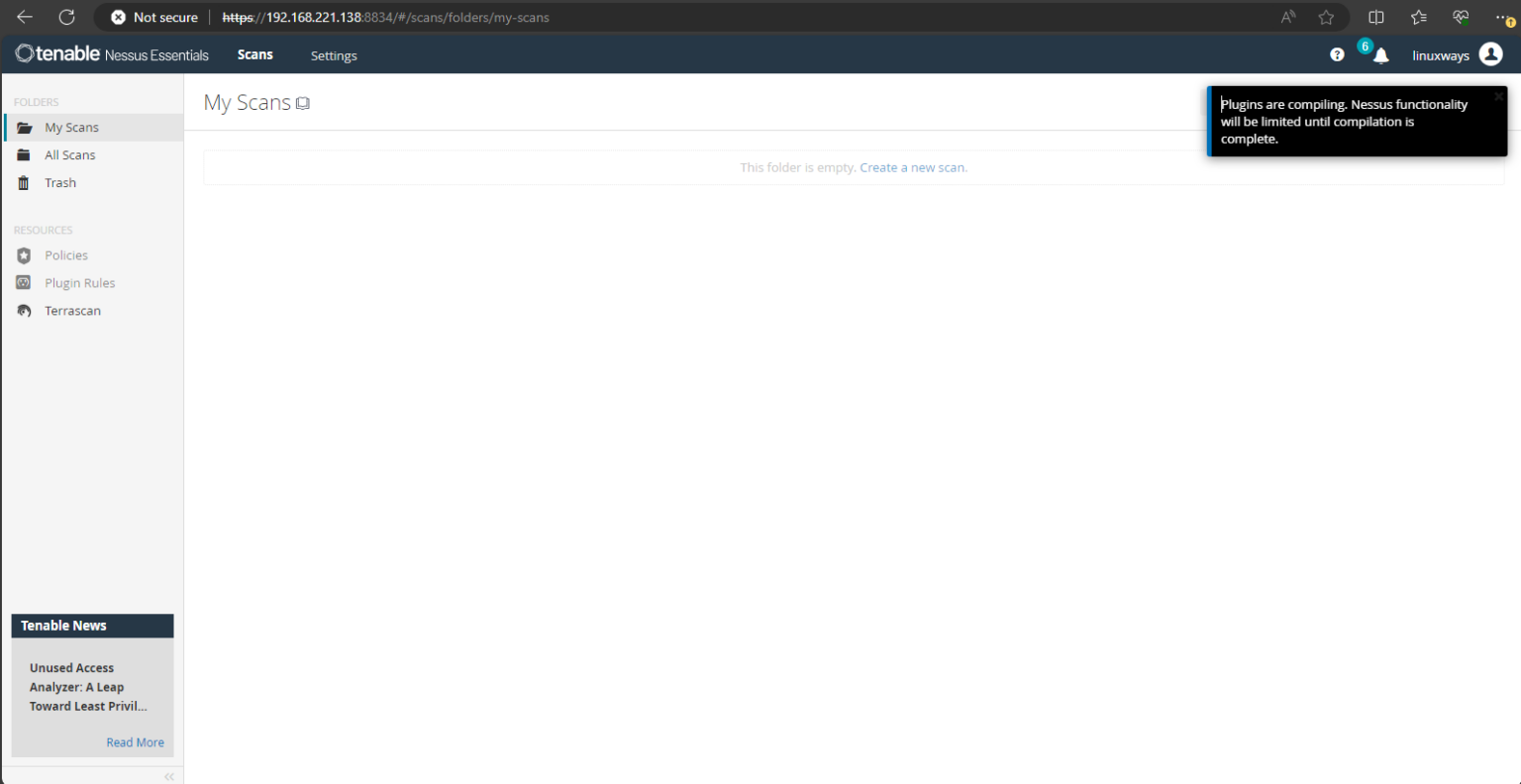
Task: Launch the Terrascan resource
Action: 72,310
